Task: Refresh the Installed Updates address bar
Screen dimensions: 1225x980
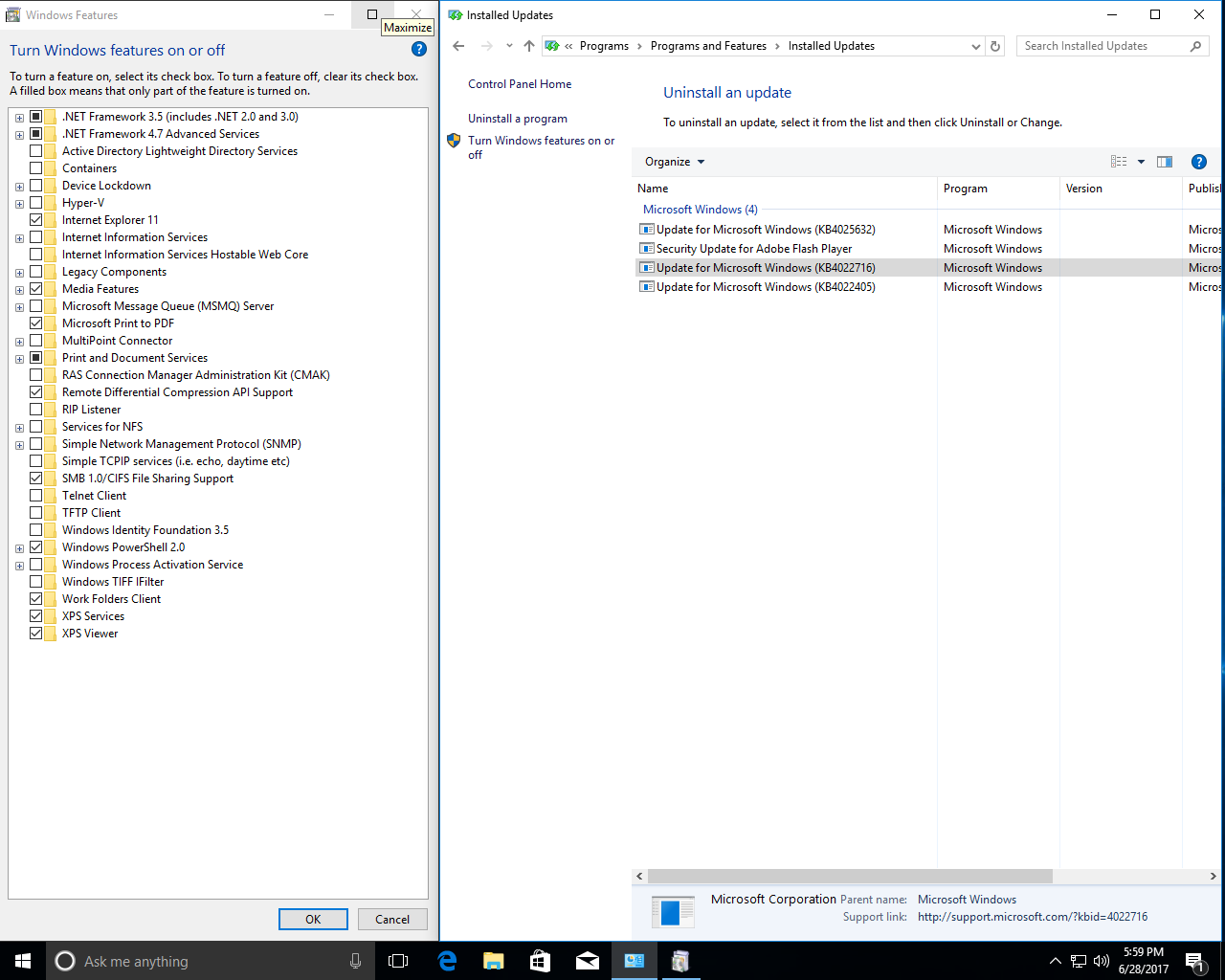Action: click(995, 46)
